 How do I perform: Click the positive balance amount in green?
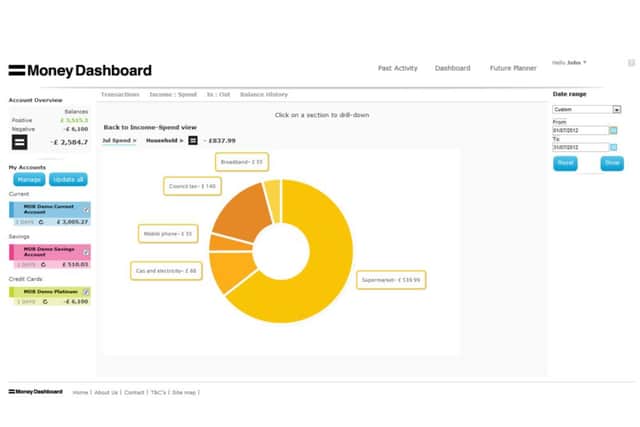(74, 120)
